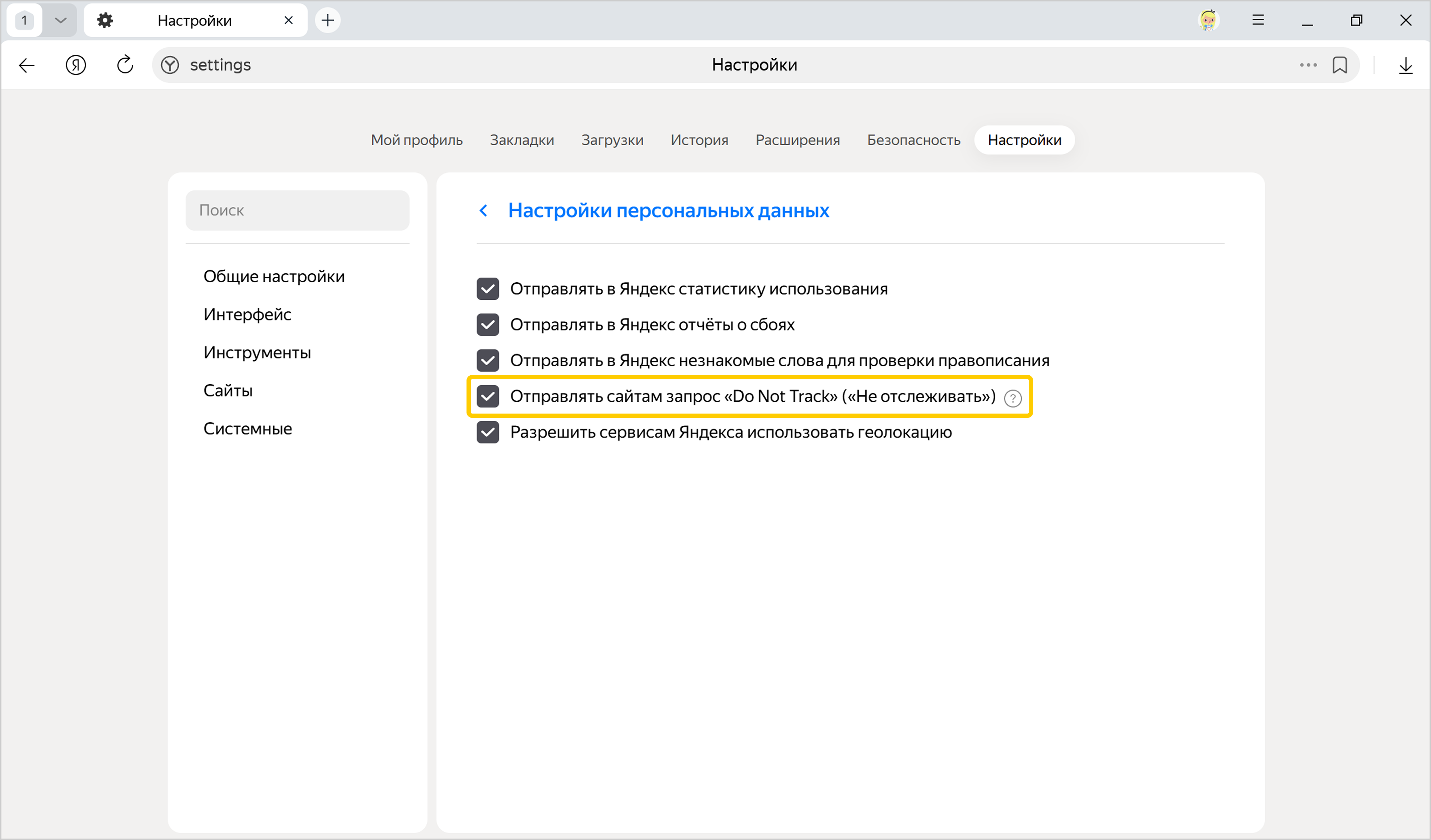
Task: Open a new tab with the plus button
Action: click(328, 20)
